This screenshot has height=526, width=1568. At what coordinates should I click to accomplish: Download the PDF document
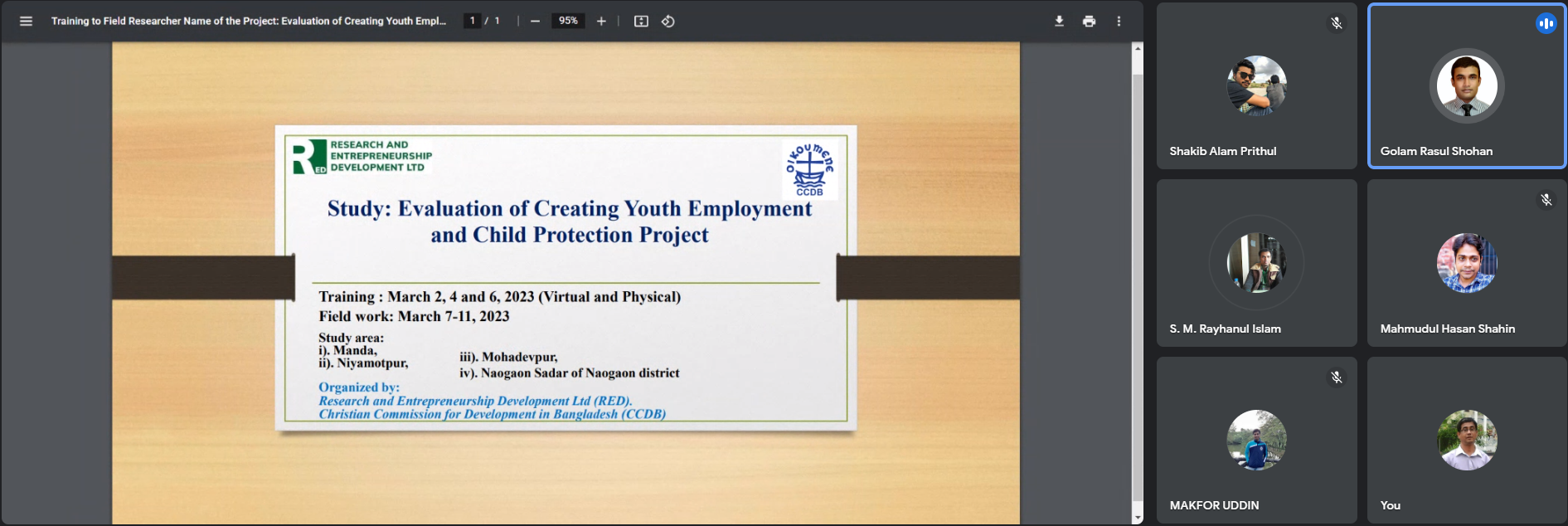point(1059,21)
